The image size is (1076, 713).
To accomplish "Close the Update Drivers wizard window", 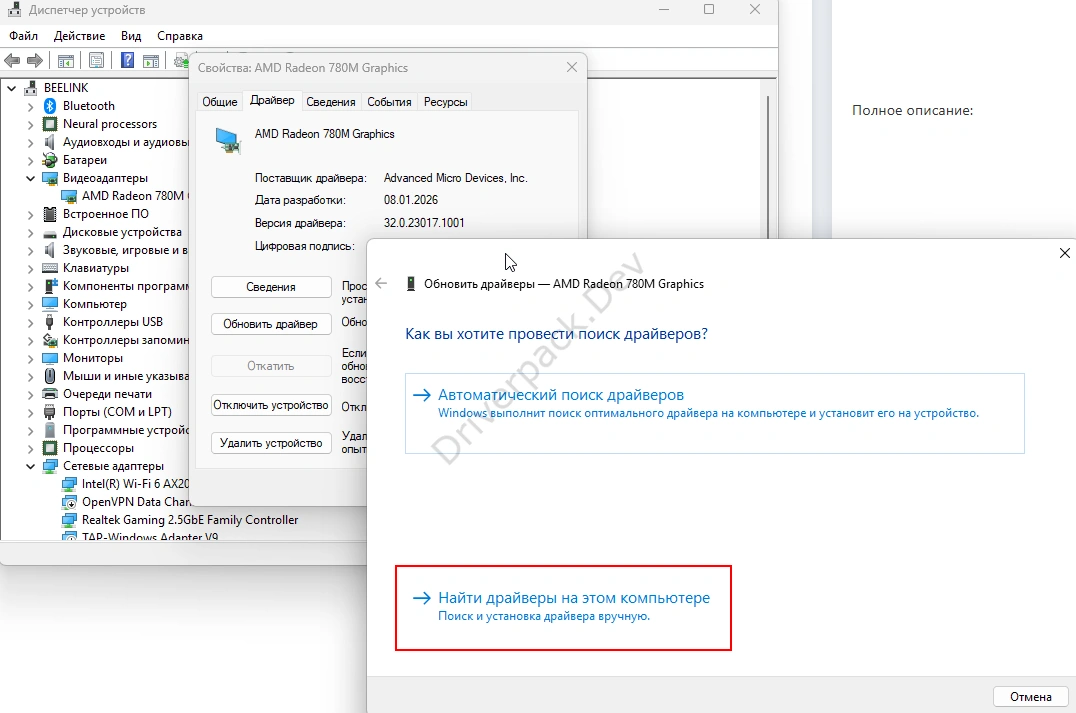I will tap(1064, 253).
